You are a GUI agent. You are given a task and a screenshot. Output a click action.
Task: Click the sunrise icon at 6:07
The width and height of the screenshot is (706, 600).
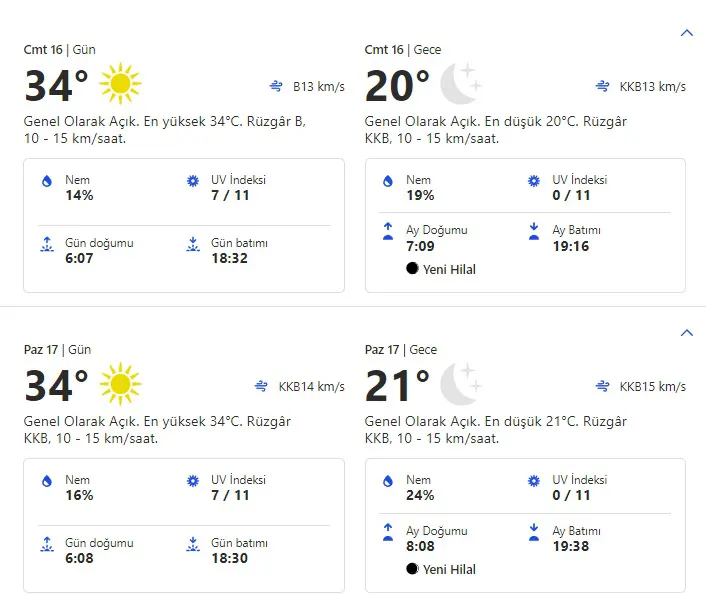[46, 244]
